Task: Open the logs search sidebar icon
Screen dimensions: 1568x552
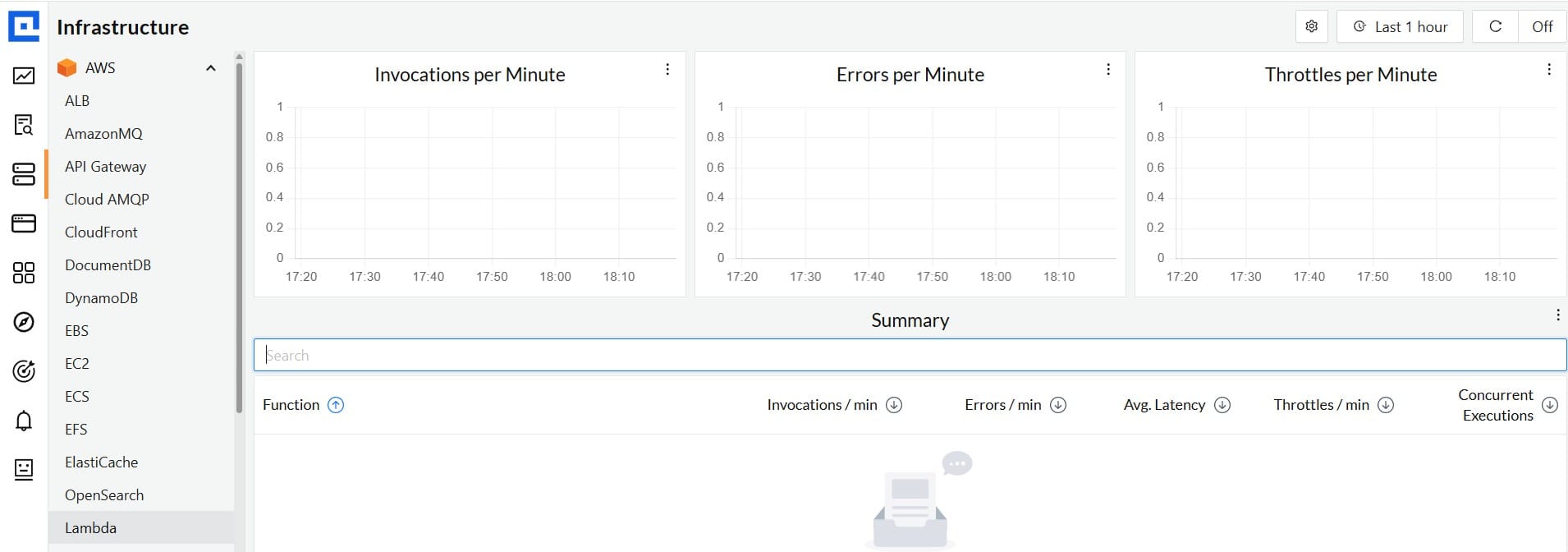Action: 24,125
